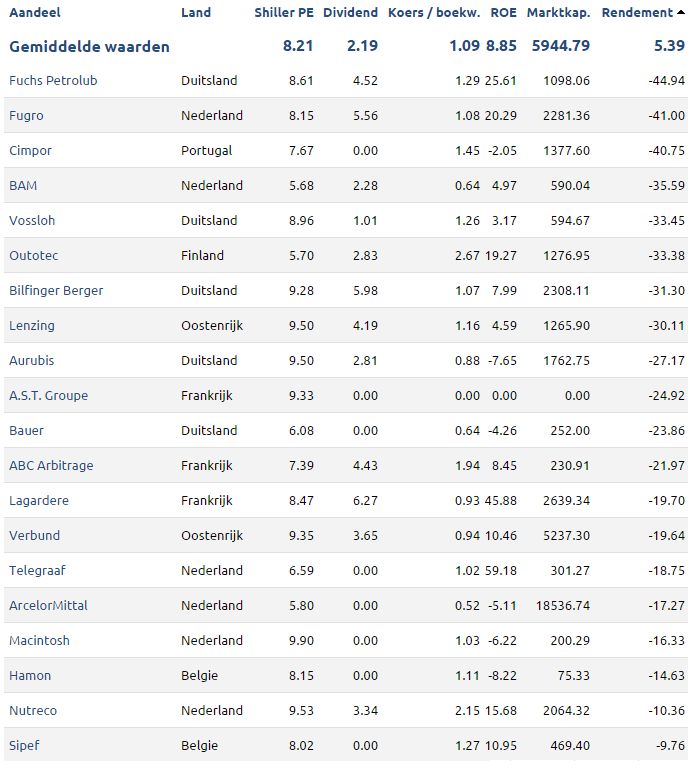Open the BAM stock page
The image size is (699, 761).
pyautogui.click(x=23, y=185)
